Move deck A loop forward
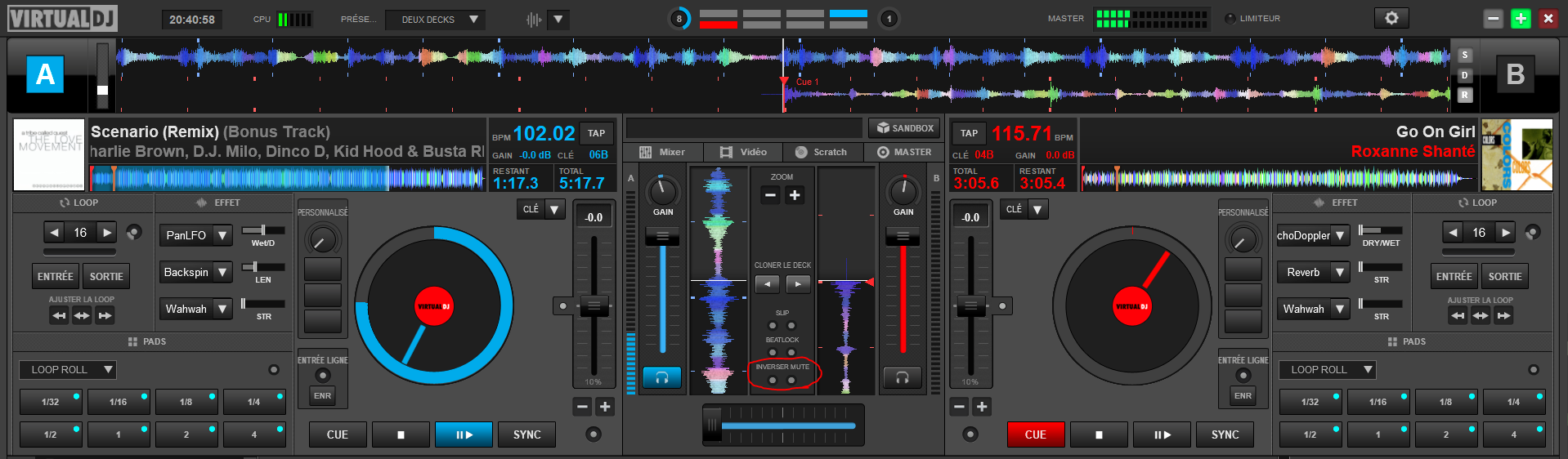This screenshot has height=459, width=1568. pyautogui.click(x=105, y=315)
